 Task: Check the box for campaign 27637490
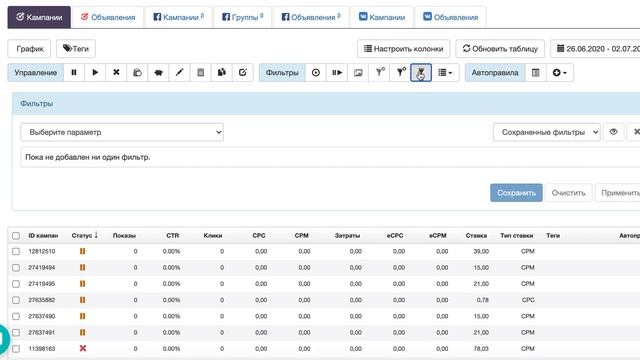16,316
